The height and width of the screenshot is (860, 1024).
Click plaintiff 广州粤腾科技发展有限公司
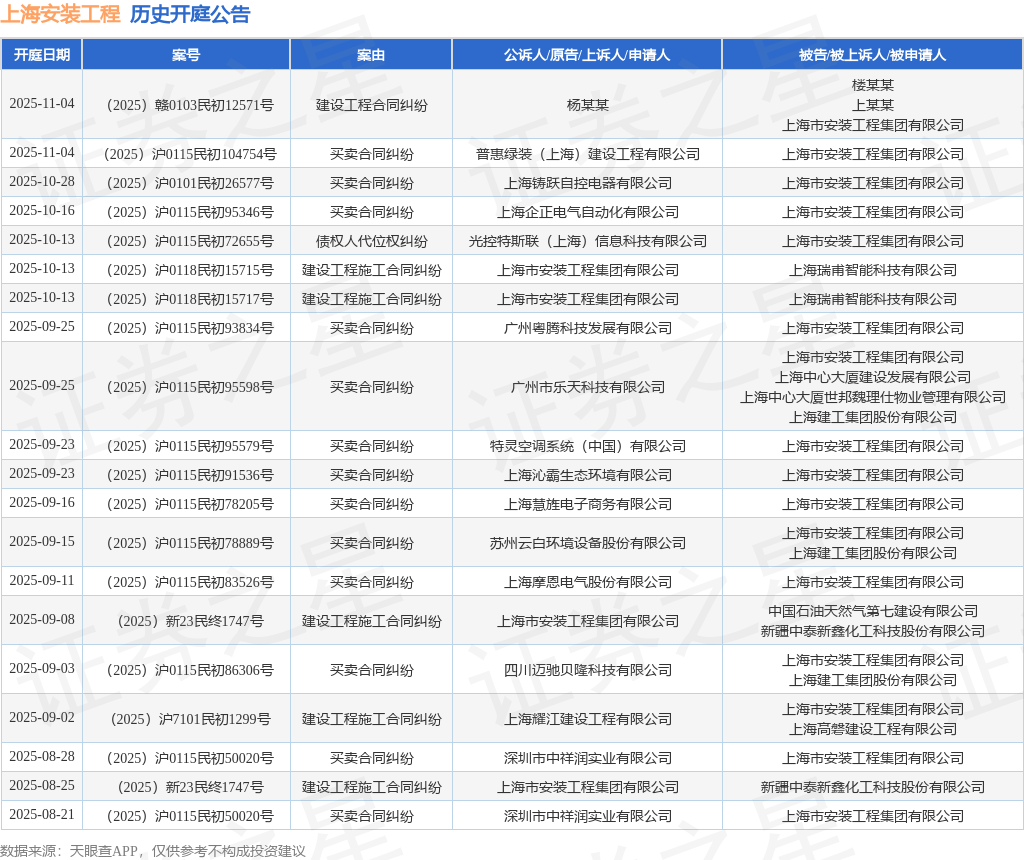click(587, 328)
